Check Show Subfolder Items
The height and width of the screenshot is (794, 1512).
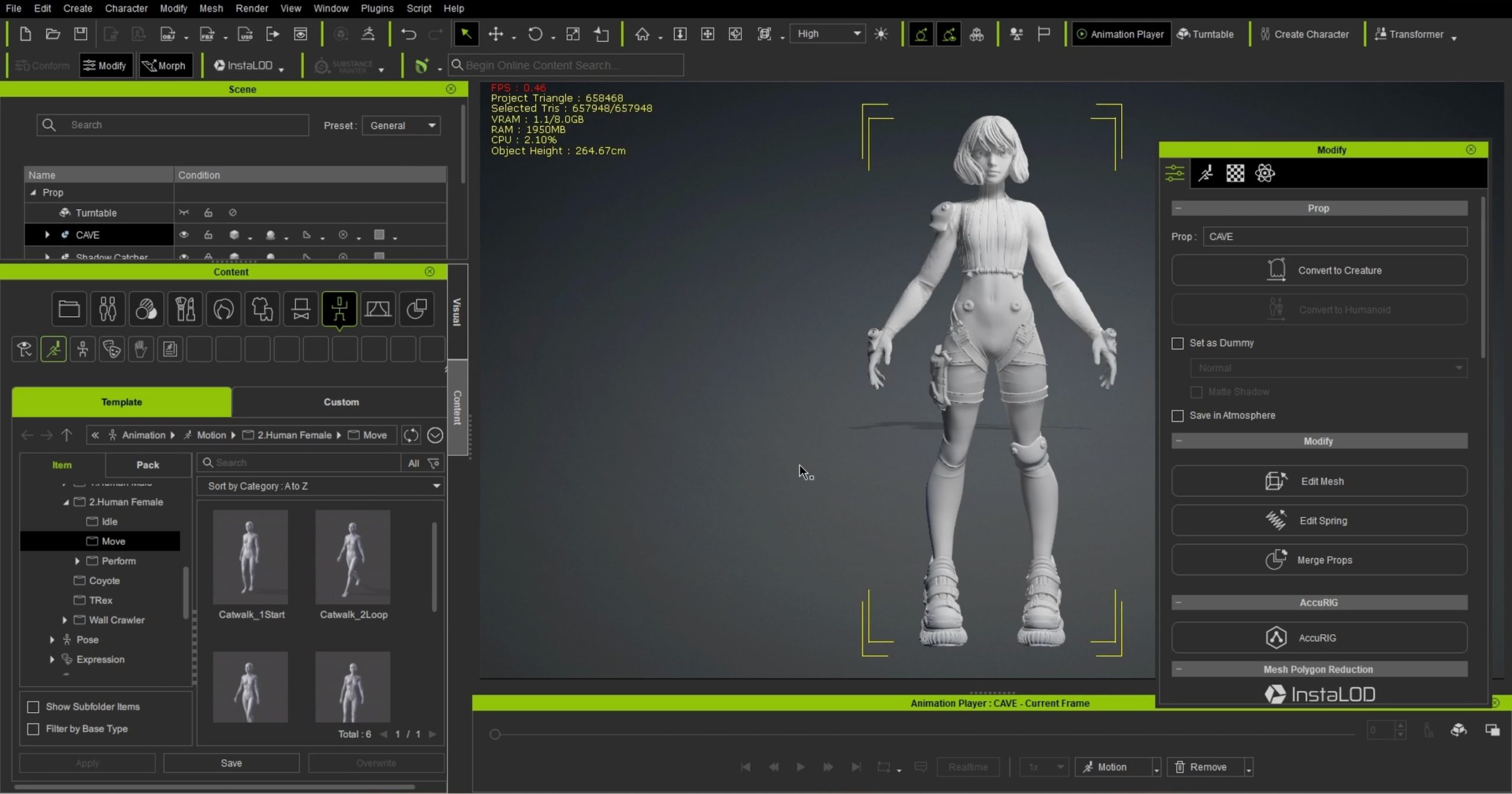pyautogui.click(x=34, y=707)
